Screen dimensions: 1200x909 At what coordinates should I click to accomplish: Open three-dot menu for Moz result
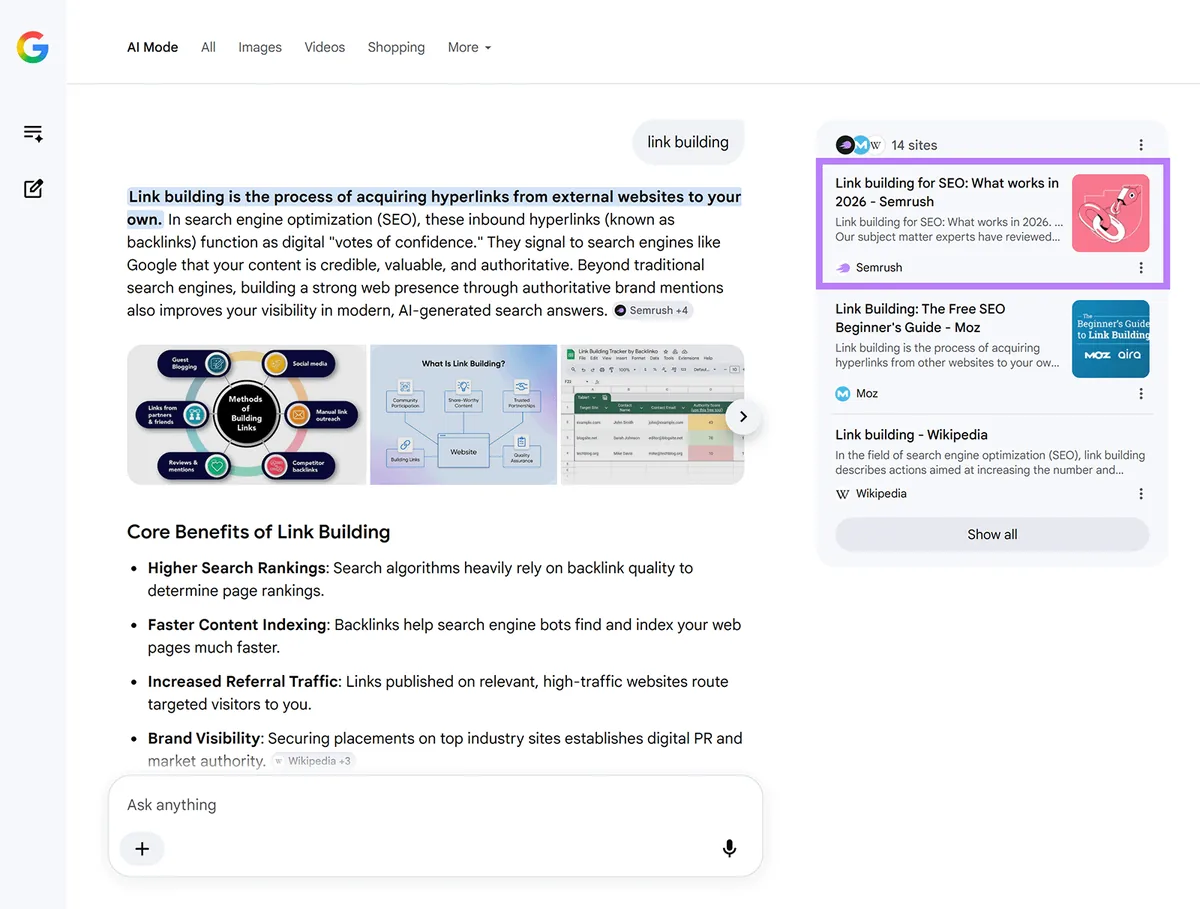click(x=1141, y=394)
